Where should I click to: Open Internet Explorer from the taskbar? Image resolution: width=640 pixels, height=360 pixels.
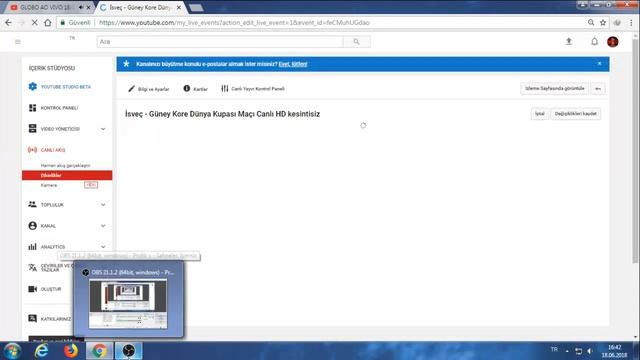coord(42,351)
